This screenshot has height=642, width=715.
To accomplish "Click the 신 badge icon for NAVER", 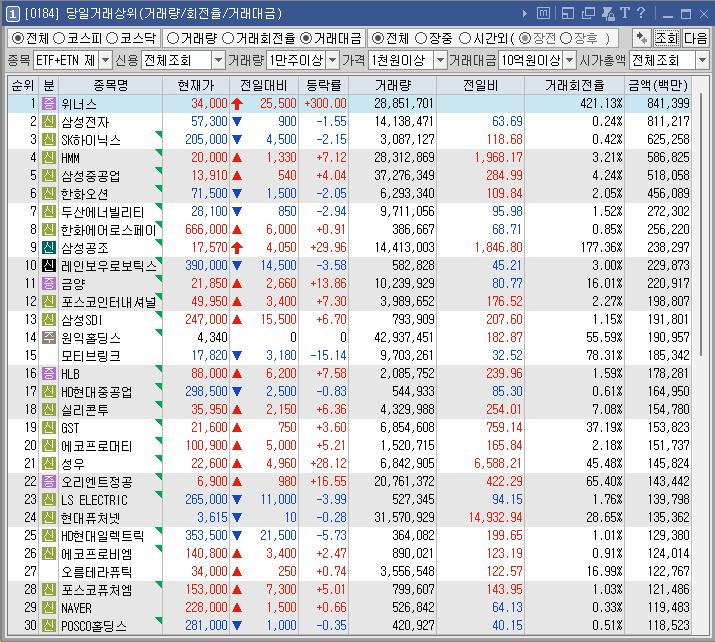I will click(x=48, y=607).
